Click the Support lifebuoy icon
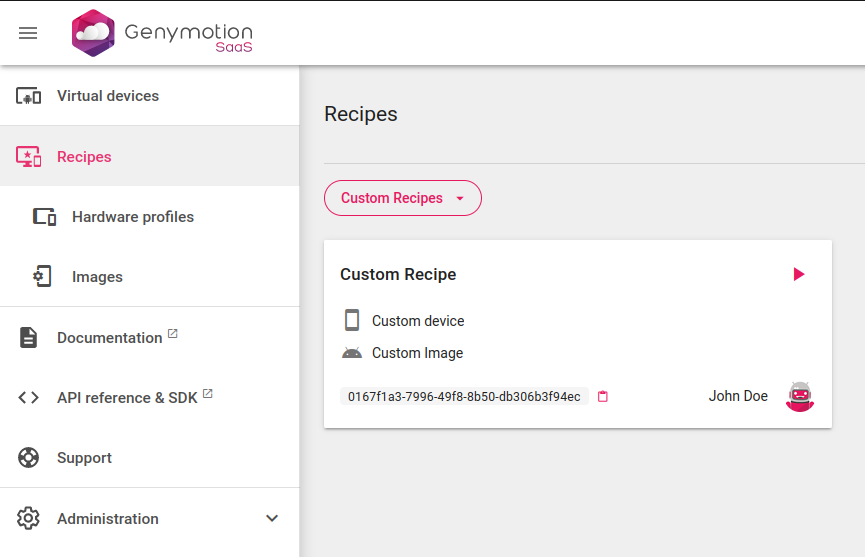The height and width of the screenshot is (557, 865). pos(29,458)
